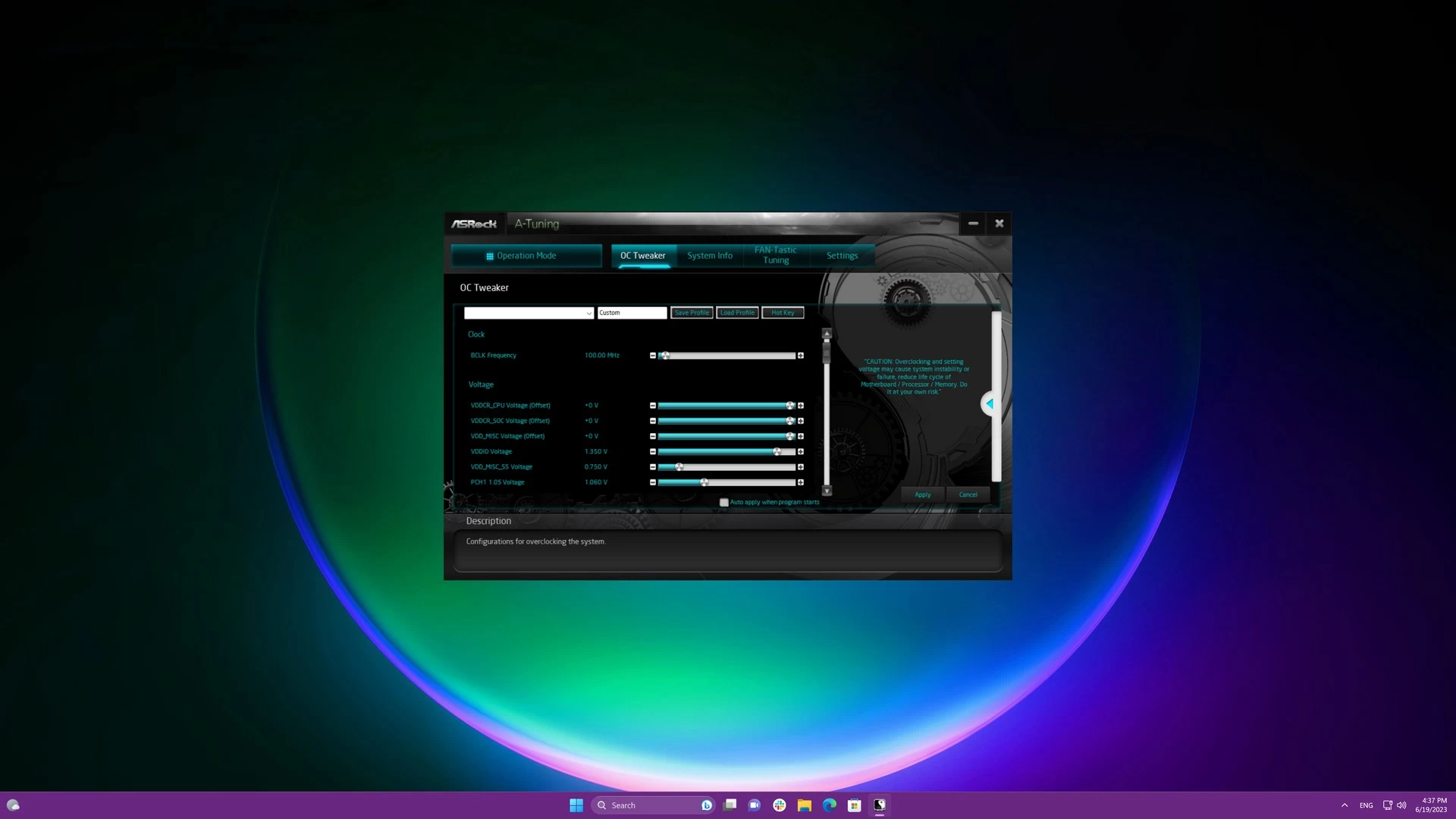This screenshot has height=819, width=1456.
Task: Decrease VDDCR_CPU Voltage offset with minus icon
Action: point(653,406)
